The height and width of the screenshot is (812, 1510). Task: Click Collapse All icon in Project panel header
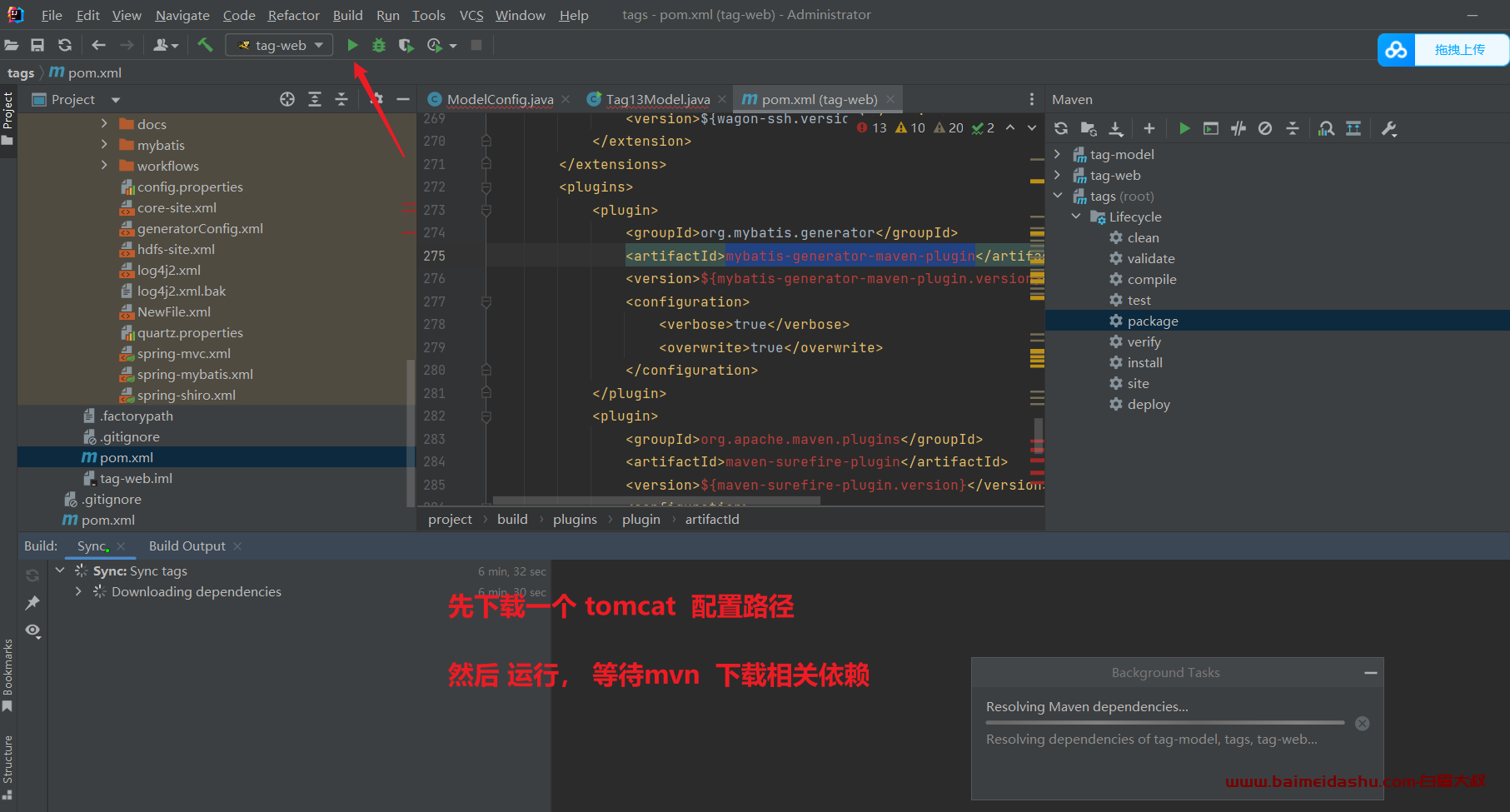click(341, 99)
